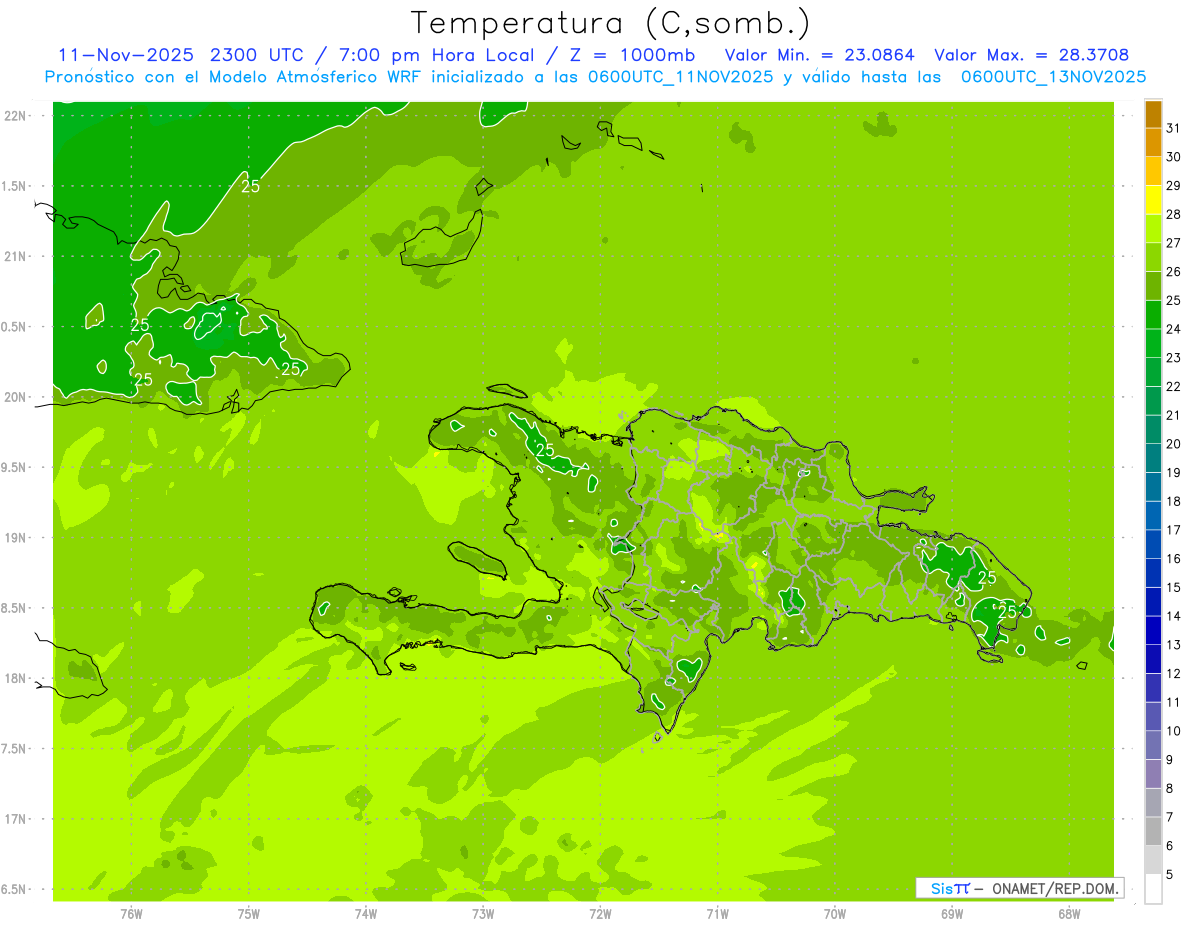Click the '20N' latitude label
The width and height of the screenshot is (1200, 927).
pos(16,397)
